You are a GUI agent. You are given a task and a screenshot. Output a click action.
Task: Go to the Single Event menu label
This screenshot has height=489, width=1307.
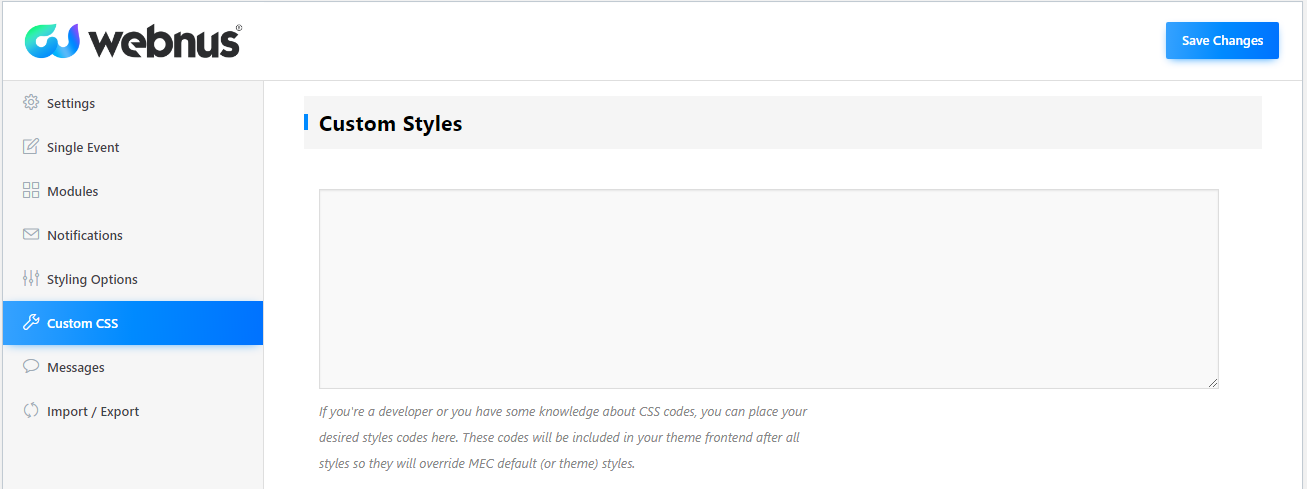point(83,148)
